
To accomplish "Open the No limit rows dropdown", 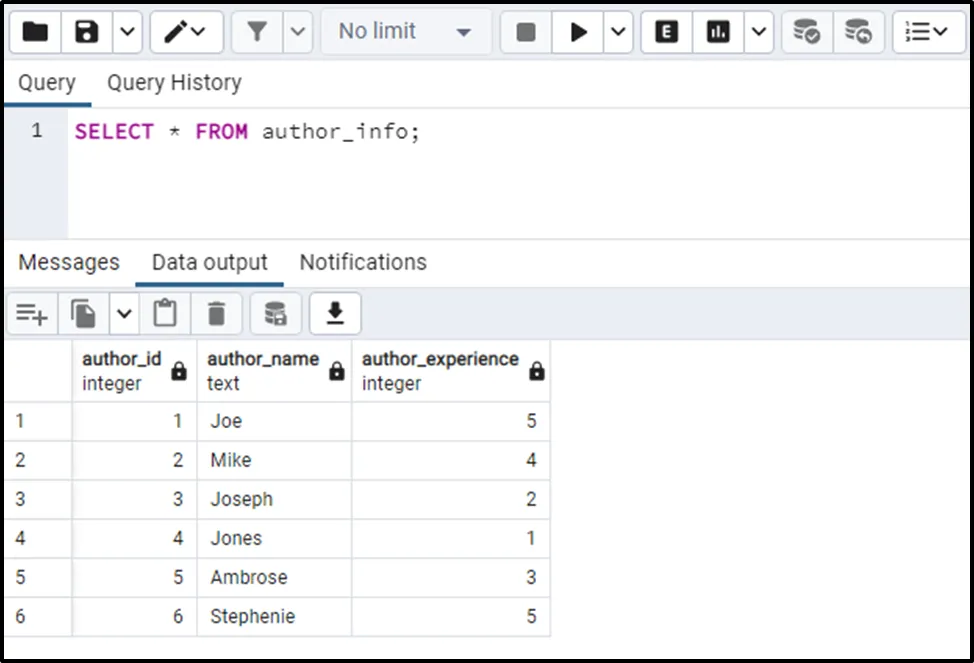I will (x=405, y=32).
